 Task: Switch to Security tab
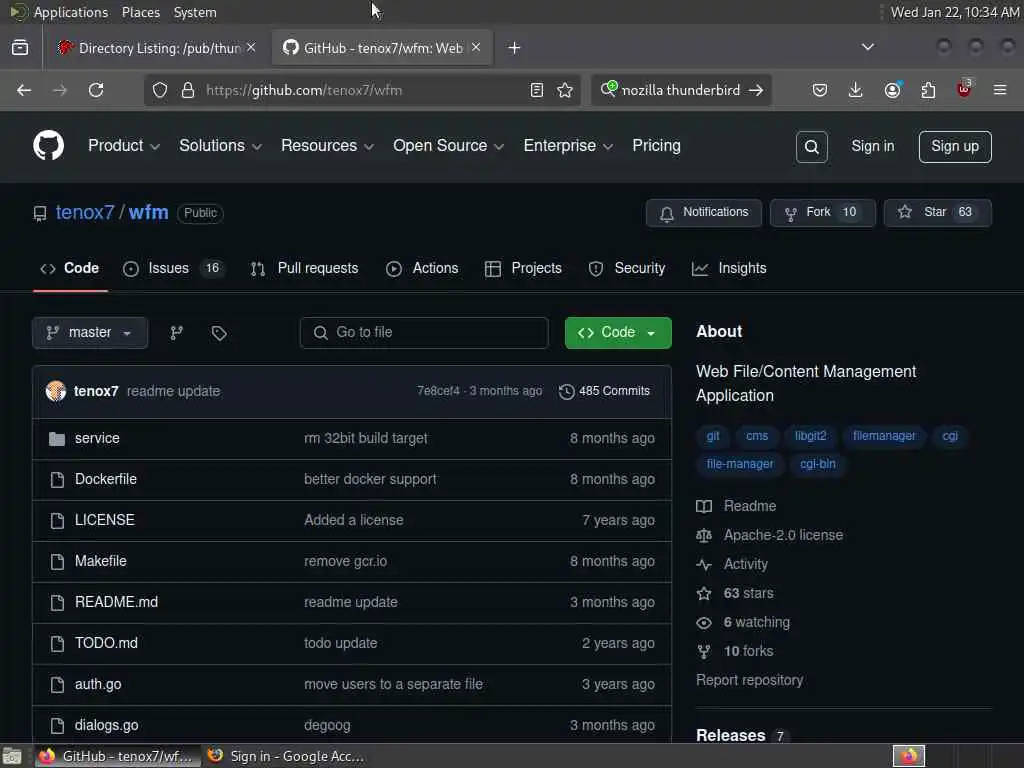click(x=626, y=268)
